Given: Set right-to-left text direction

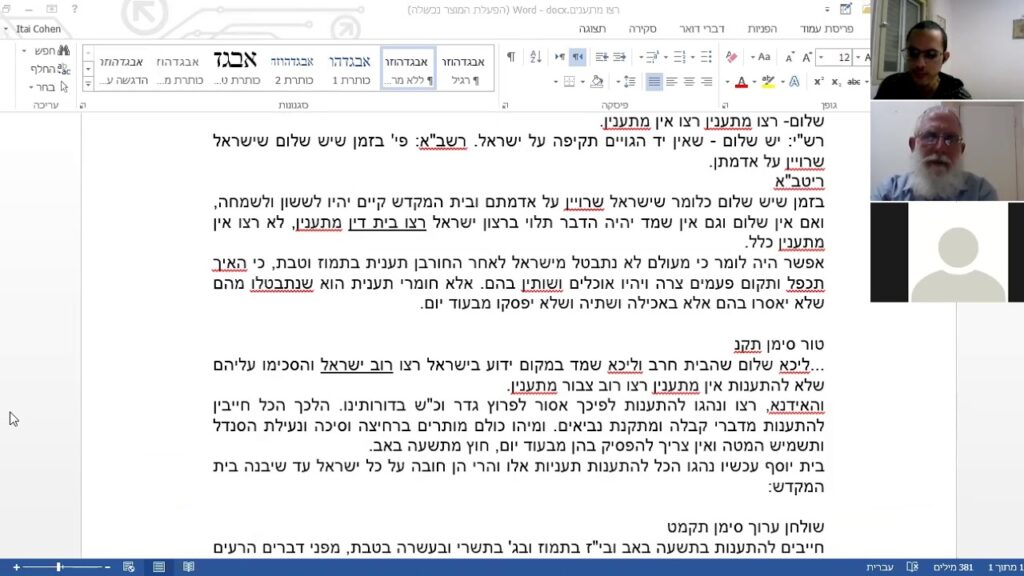Looking at the screenshot, I should point(577,57).
